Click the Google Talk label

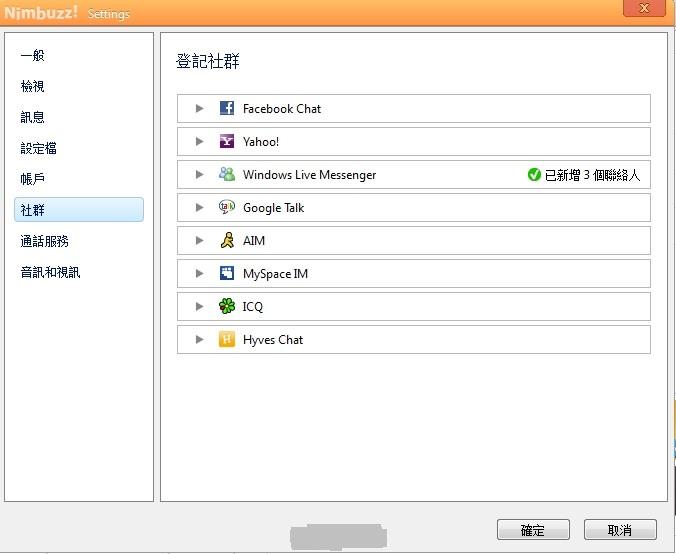pyautogui.click(x=274, y=208)
